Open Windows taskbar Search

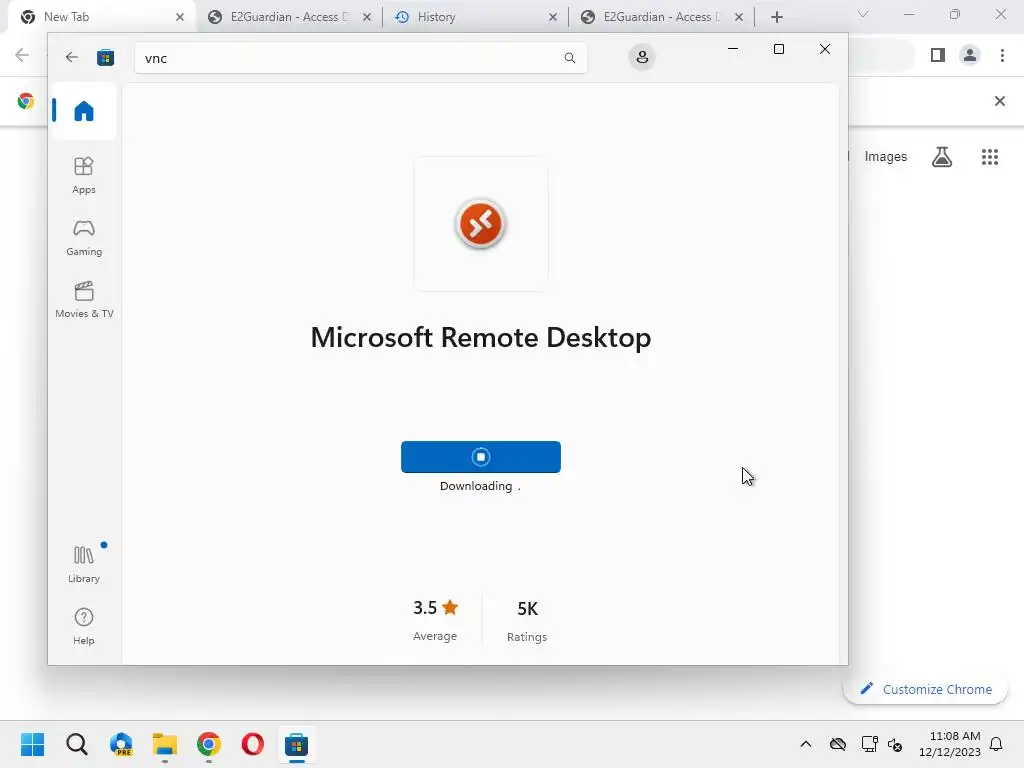76,744
